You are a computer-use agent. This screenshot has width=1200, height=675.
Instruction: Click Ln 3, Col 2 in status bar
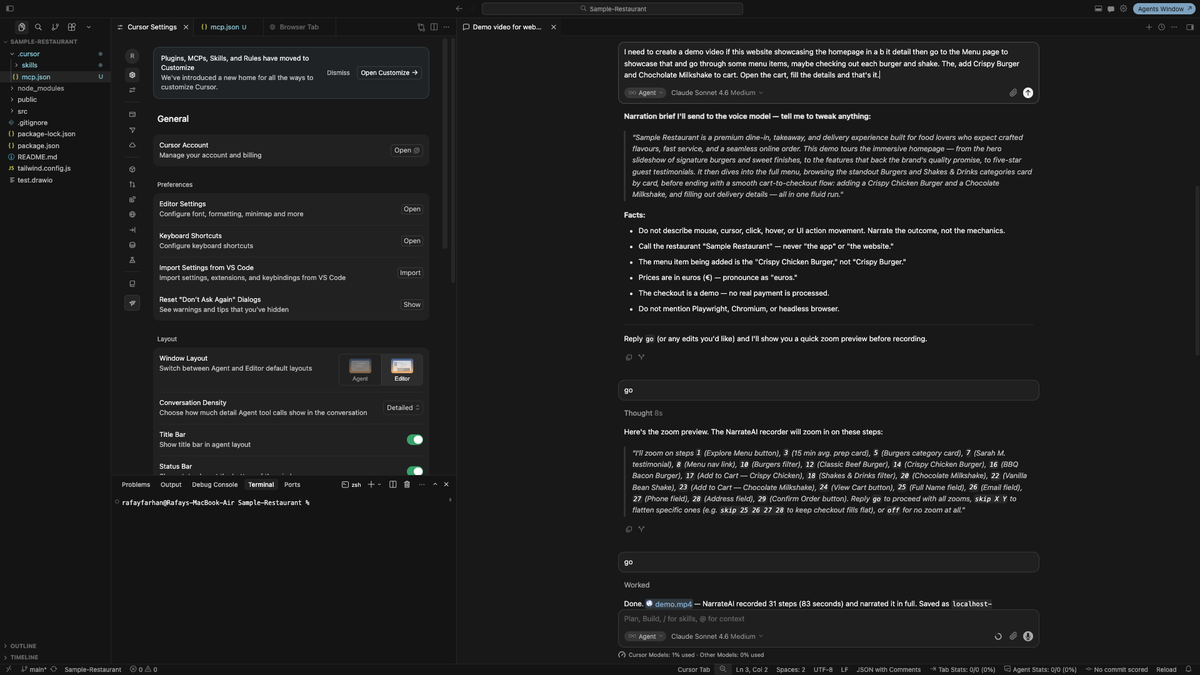coord(751,669)
